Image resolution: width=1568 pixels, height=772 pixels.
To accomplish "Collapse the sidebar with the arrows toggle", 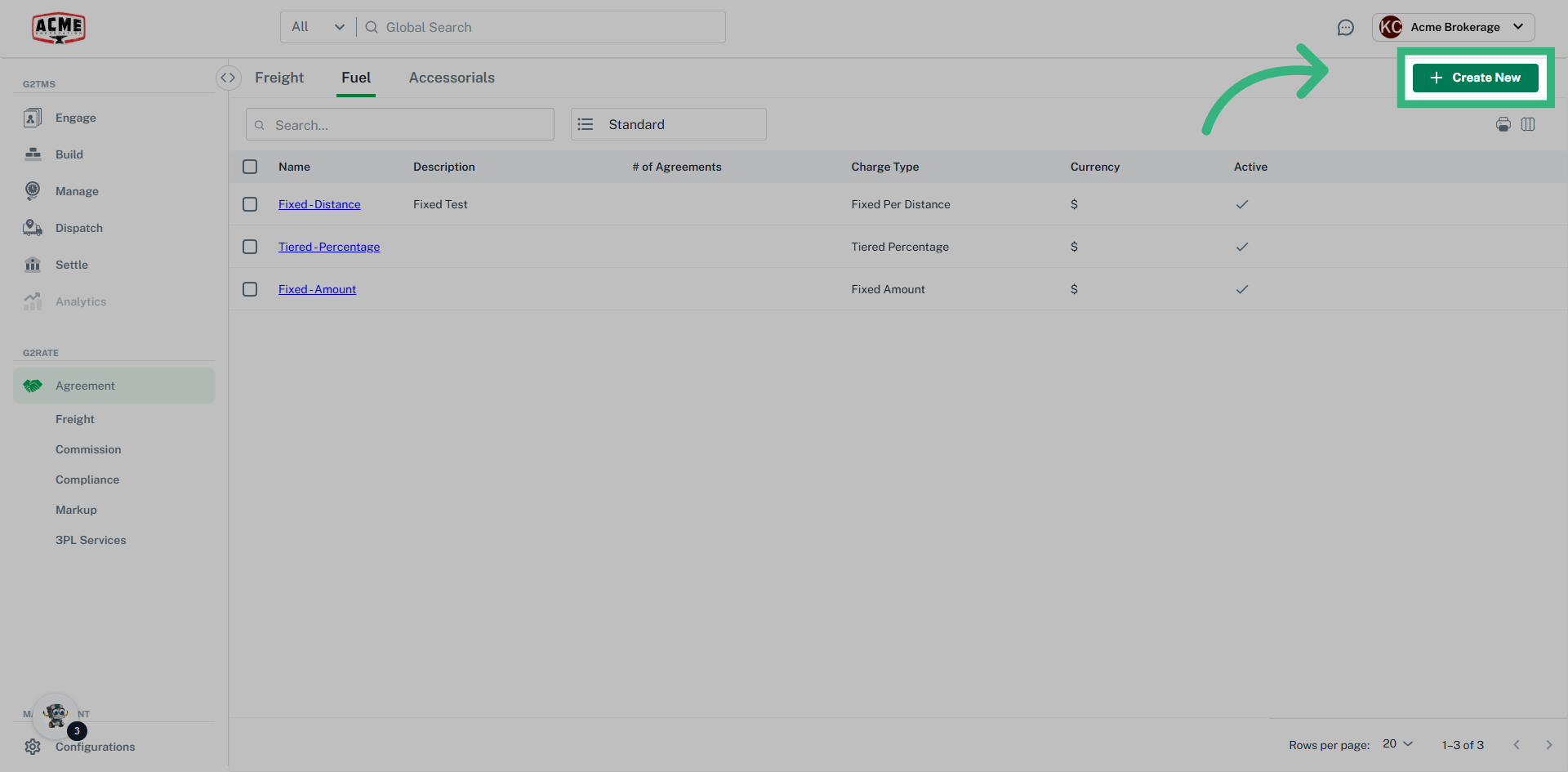I will (x=228, y=78).
